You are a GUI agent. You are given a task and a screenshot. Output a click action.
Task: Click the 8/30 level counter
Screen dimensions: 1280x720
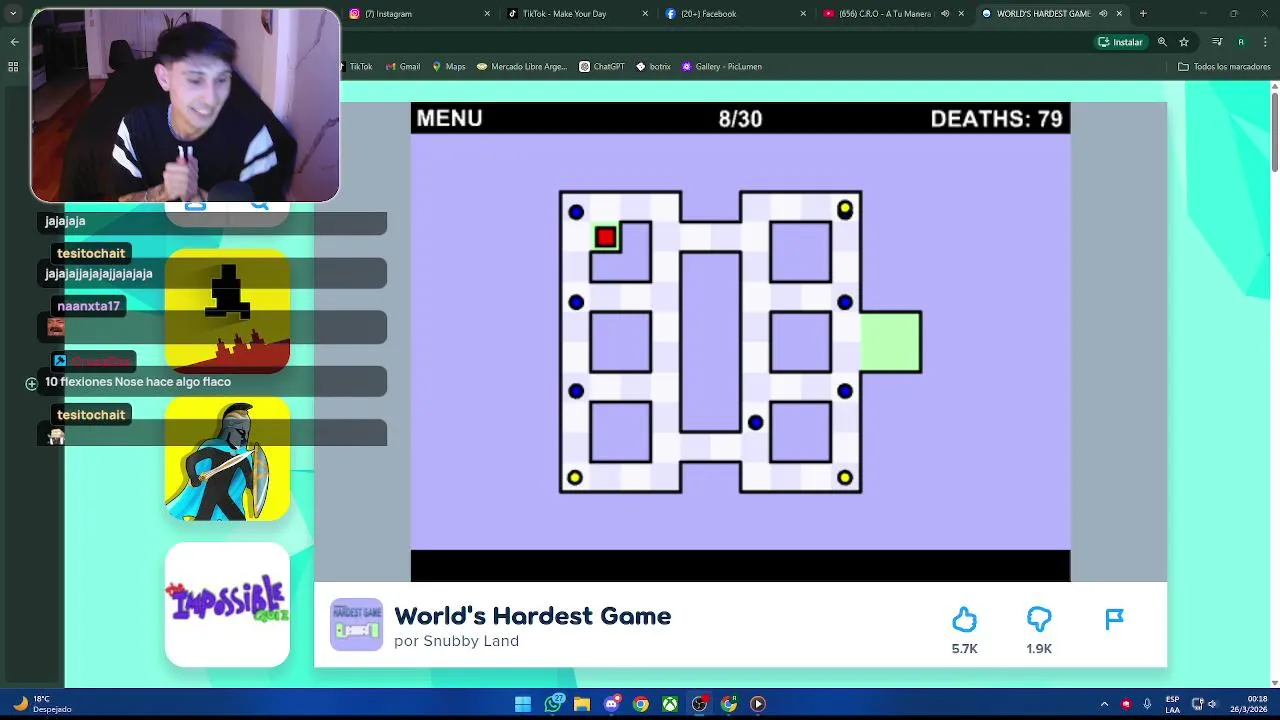(740, 119)
